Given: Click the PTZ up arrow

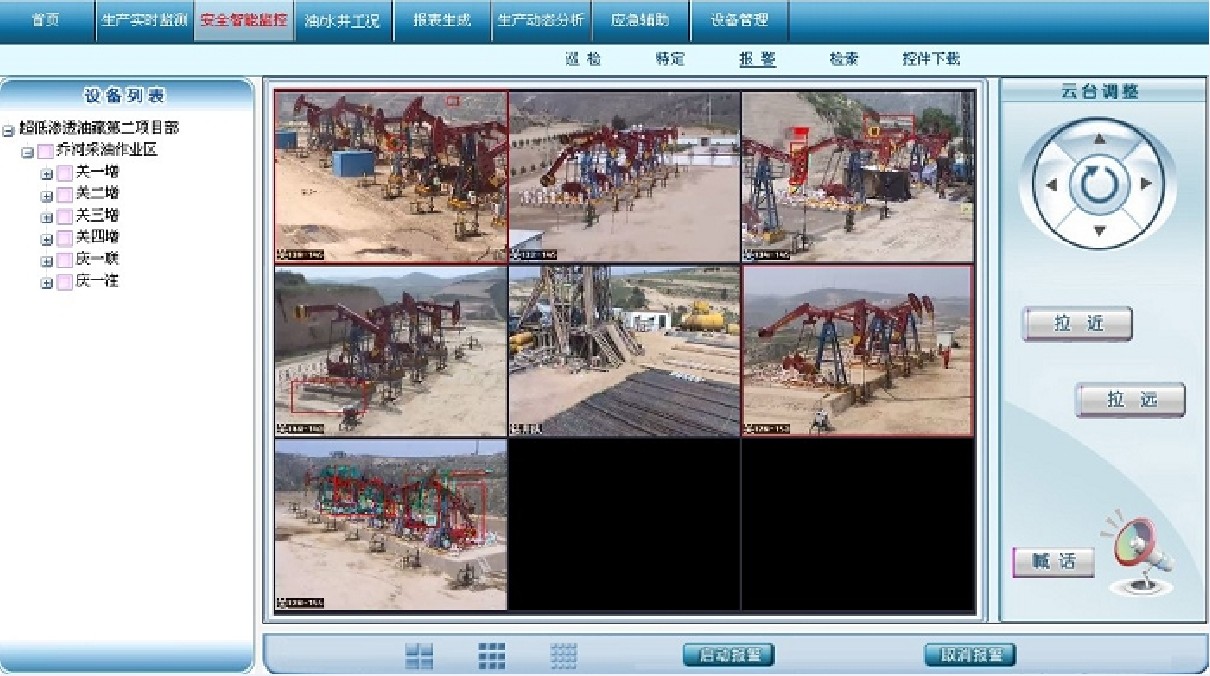Looking at the screenshot, I should coord(1099,138).
